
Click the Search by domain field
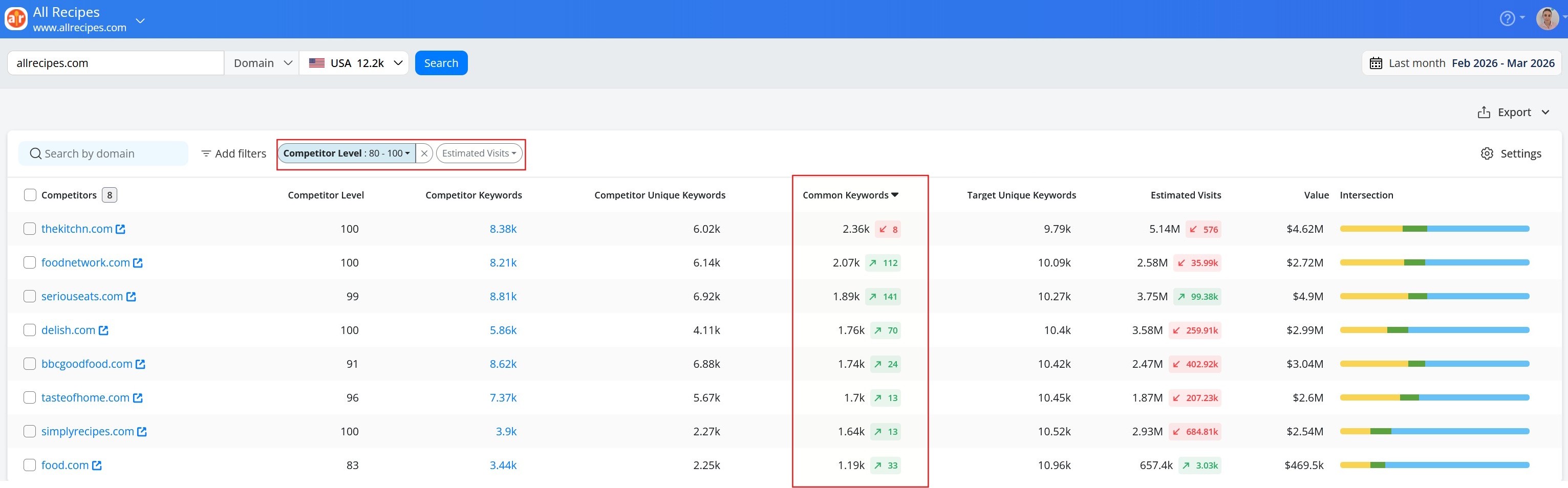pyautogui.click(x=103, y=153)
